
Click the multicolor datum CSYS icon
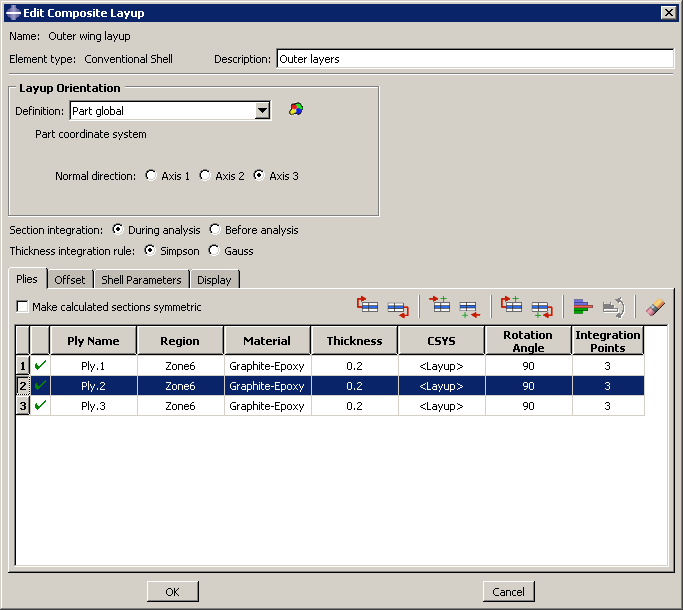pyautogui.click(x=295, y=110)
